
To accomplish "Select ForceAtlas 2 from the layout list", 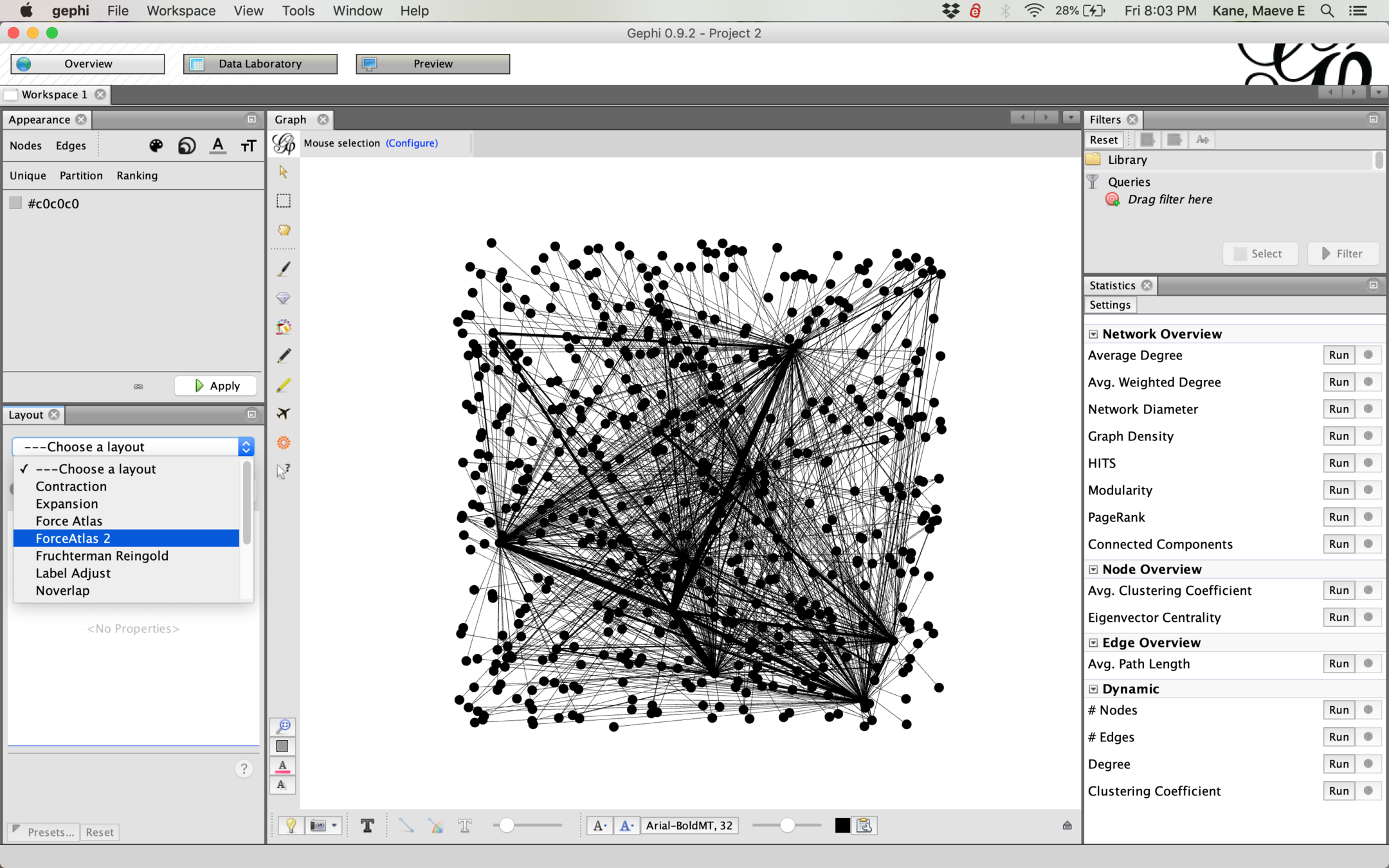I will point(73,538).
